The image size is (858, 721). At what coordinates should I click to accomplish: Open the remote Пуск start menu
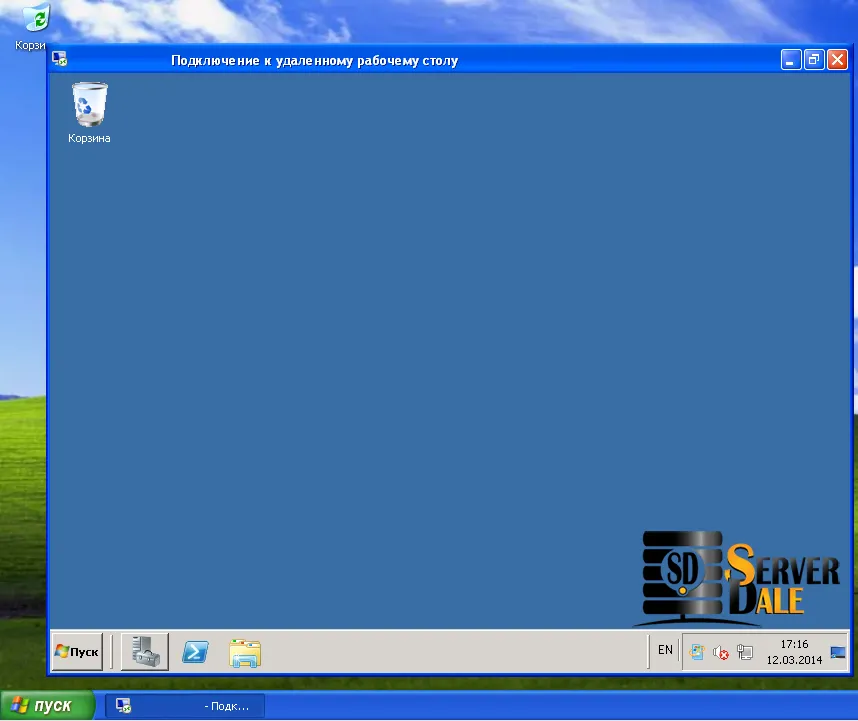tap(77, 652)
